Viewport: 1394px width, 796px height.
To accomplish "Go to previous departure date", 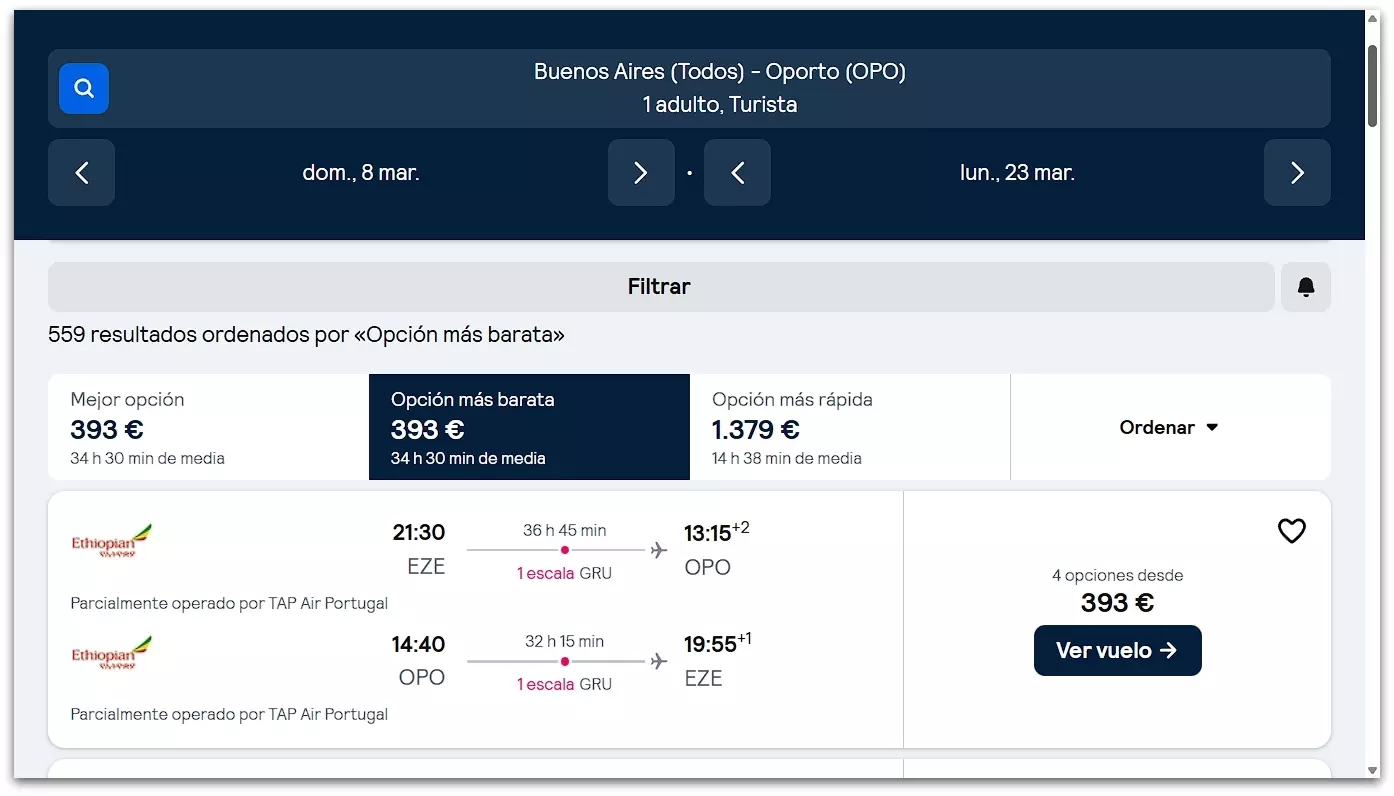I will [82, 173].
